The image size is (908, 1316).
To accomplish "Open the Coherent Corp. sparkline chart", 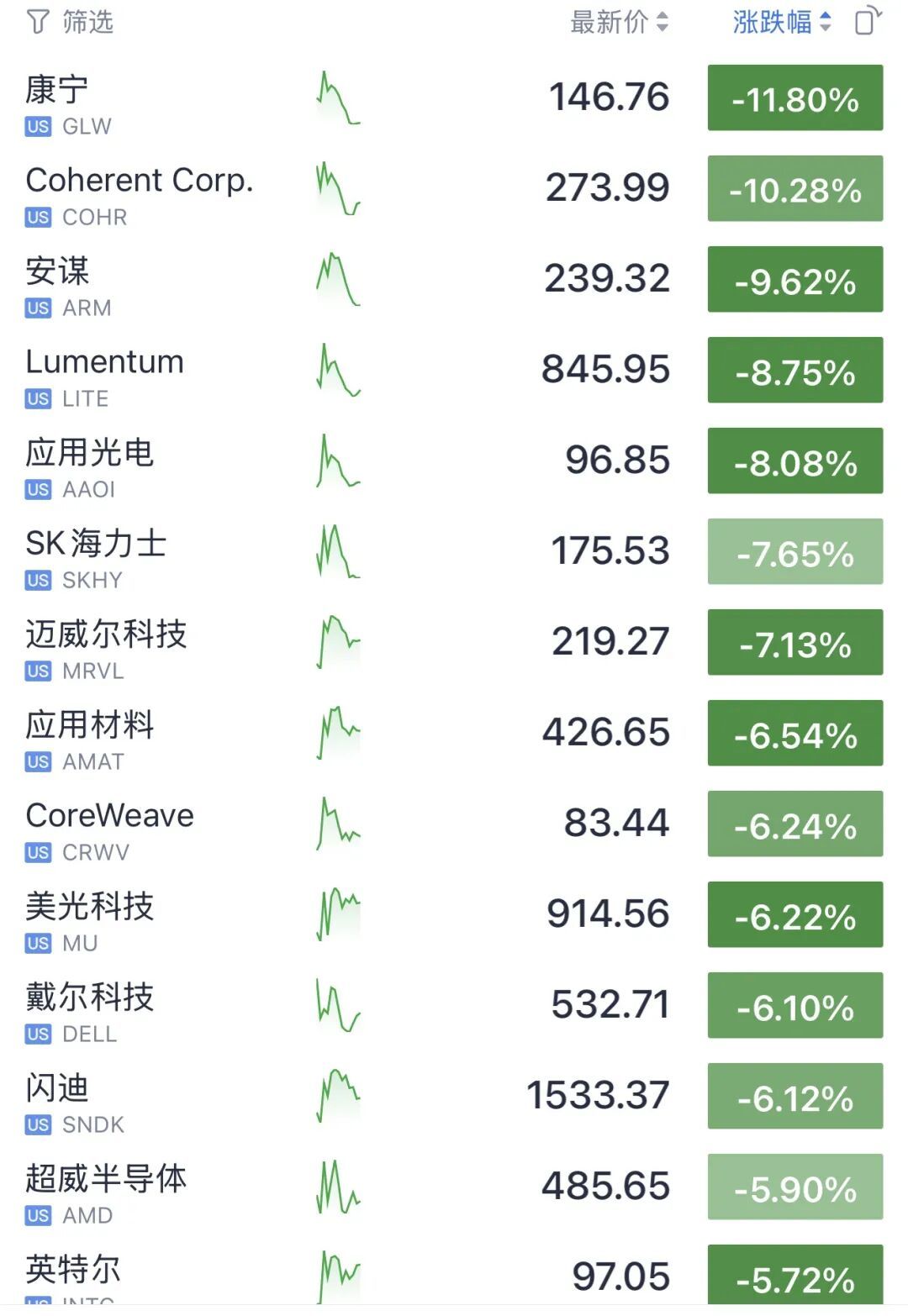I will [339, 189].
